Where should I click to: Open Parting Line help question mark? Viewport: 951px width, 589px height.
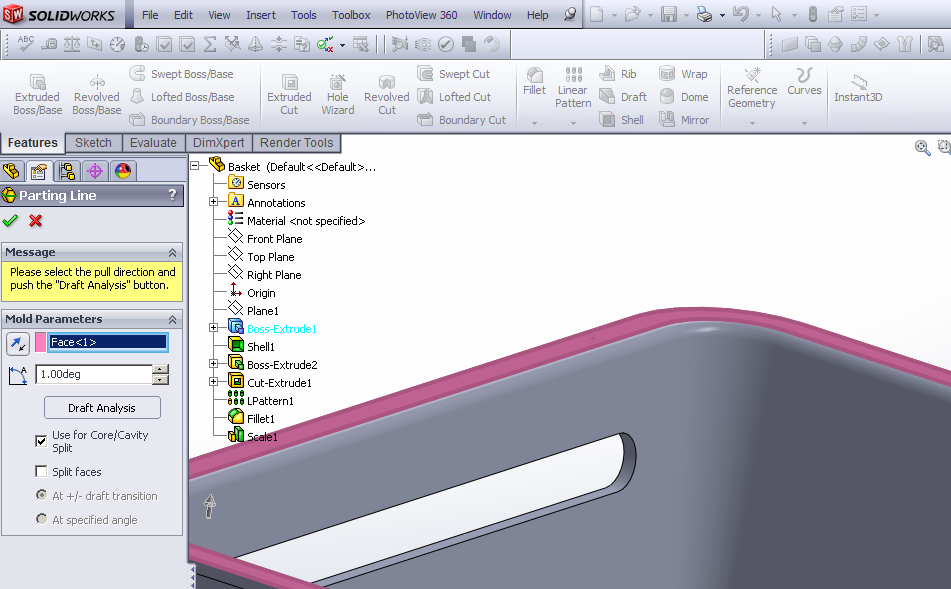[172, 195]
